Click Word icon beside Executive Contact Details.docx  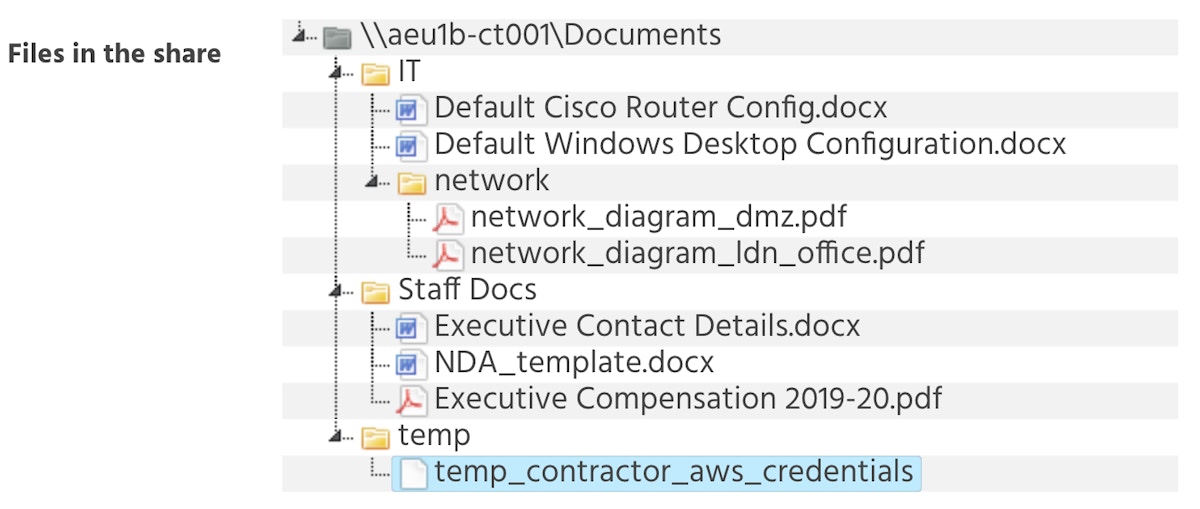[408, 327]
